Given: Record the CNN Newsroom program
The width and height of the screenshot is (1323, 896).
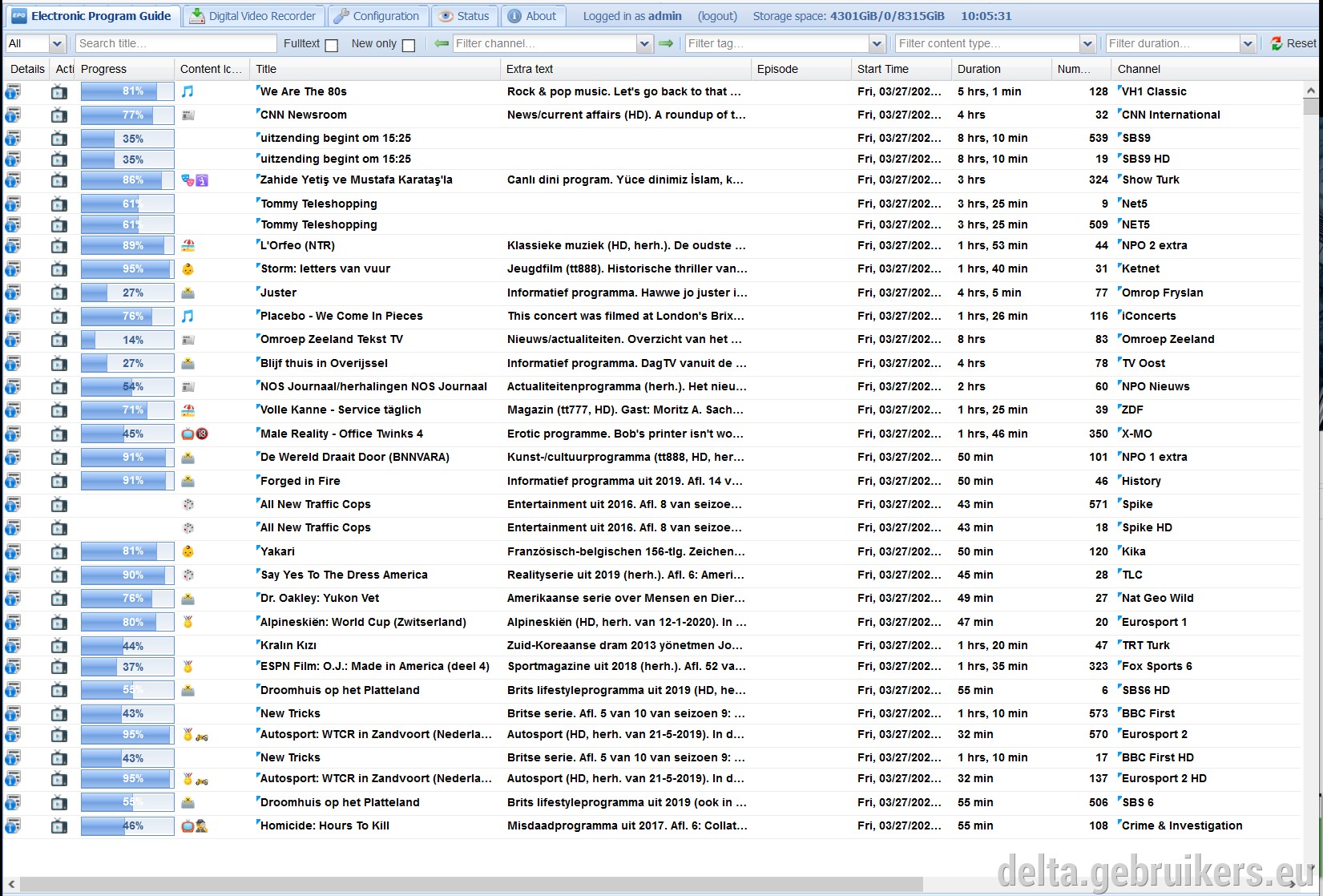Looking at the screenshot, I should [x=59, y=115].
